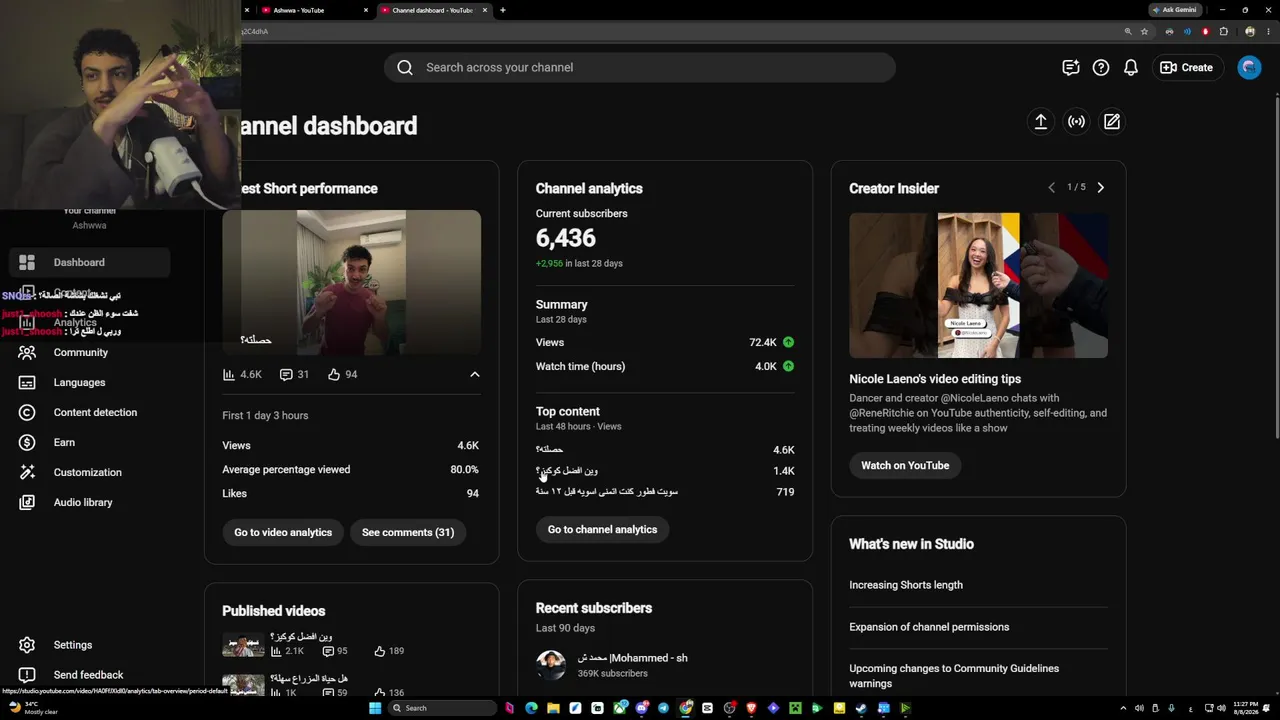Open the Content detection copyright icon

pos(27,412)
